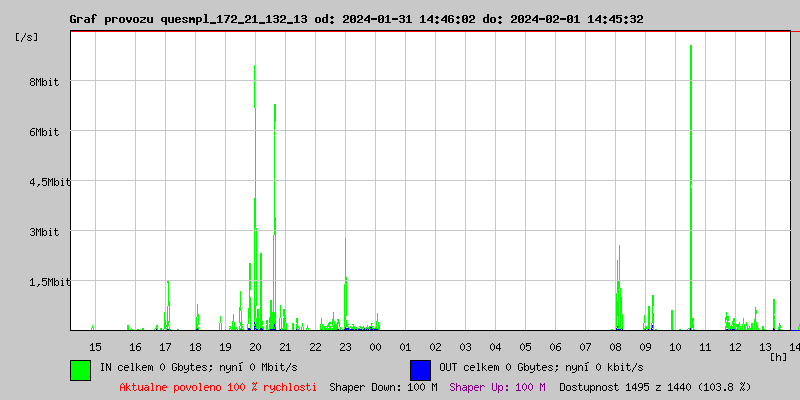Click the blue OUT legend swatch

click(420, 369)
